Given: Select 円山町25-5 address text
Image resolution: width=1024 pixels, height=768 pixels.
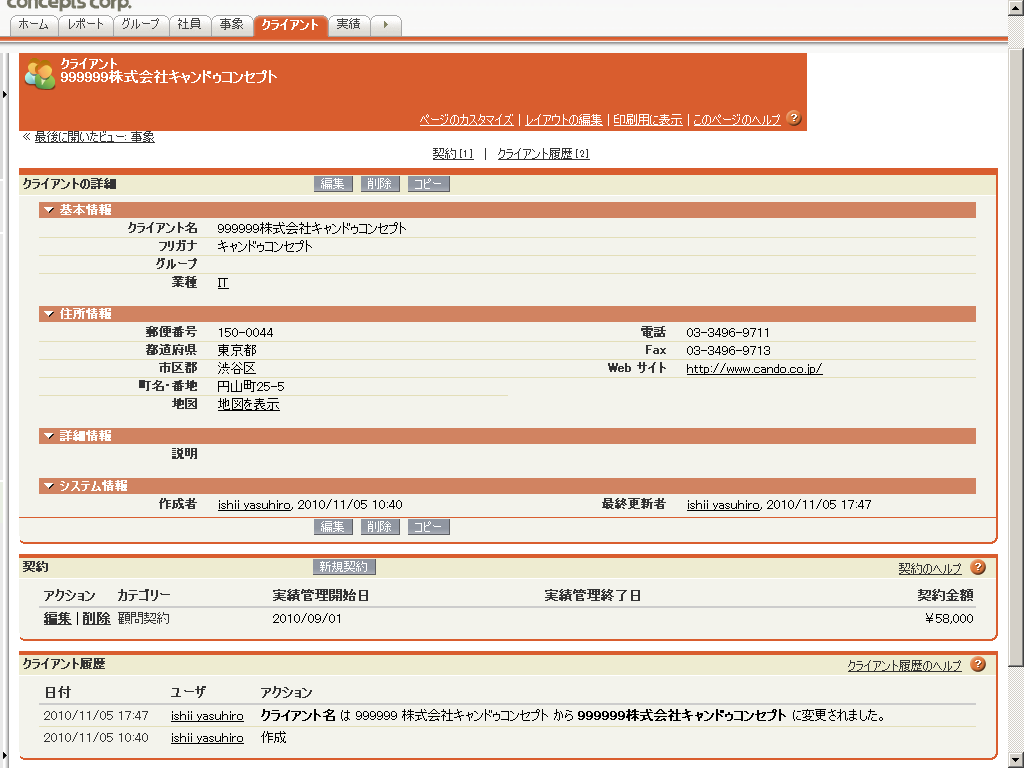Looking at the screenshot, I should [x=251, y=387].
